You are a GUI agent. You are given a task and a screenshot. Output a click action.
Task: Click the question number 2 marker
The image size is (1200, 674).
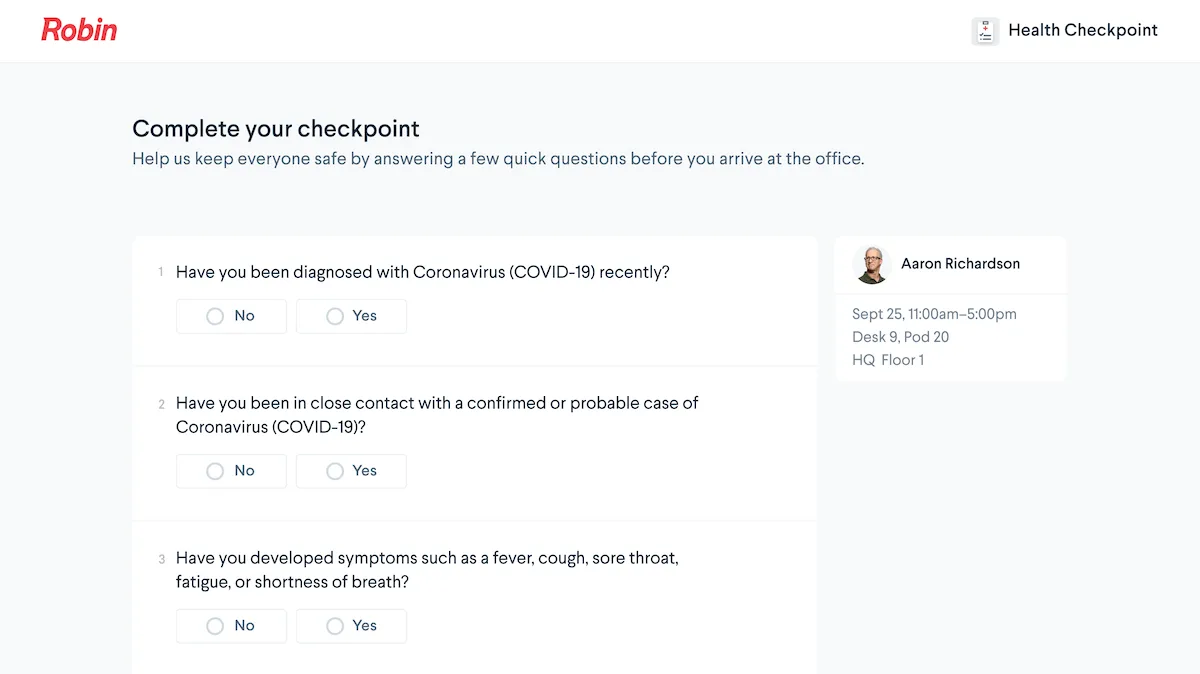click(x=161, y=404)
